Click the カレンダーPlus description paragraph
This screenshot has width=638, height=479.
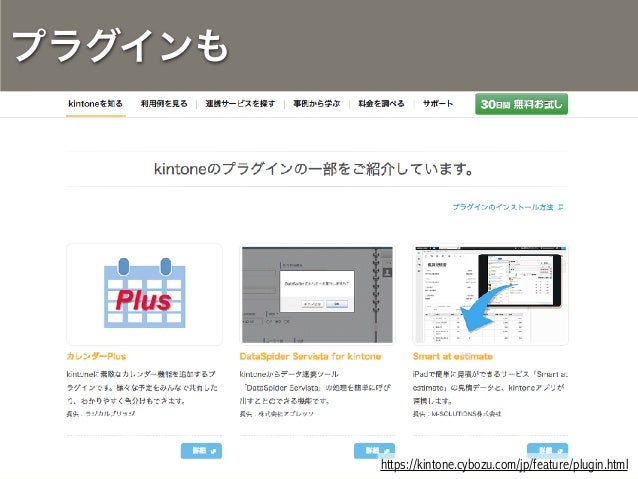tap(142, 387)
